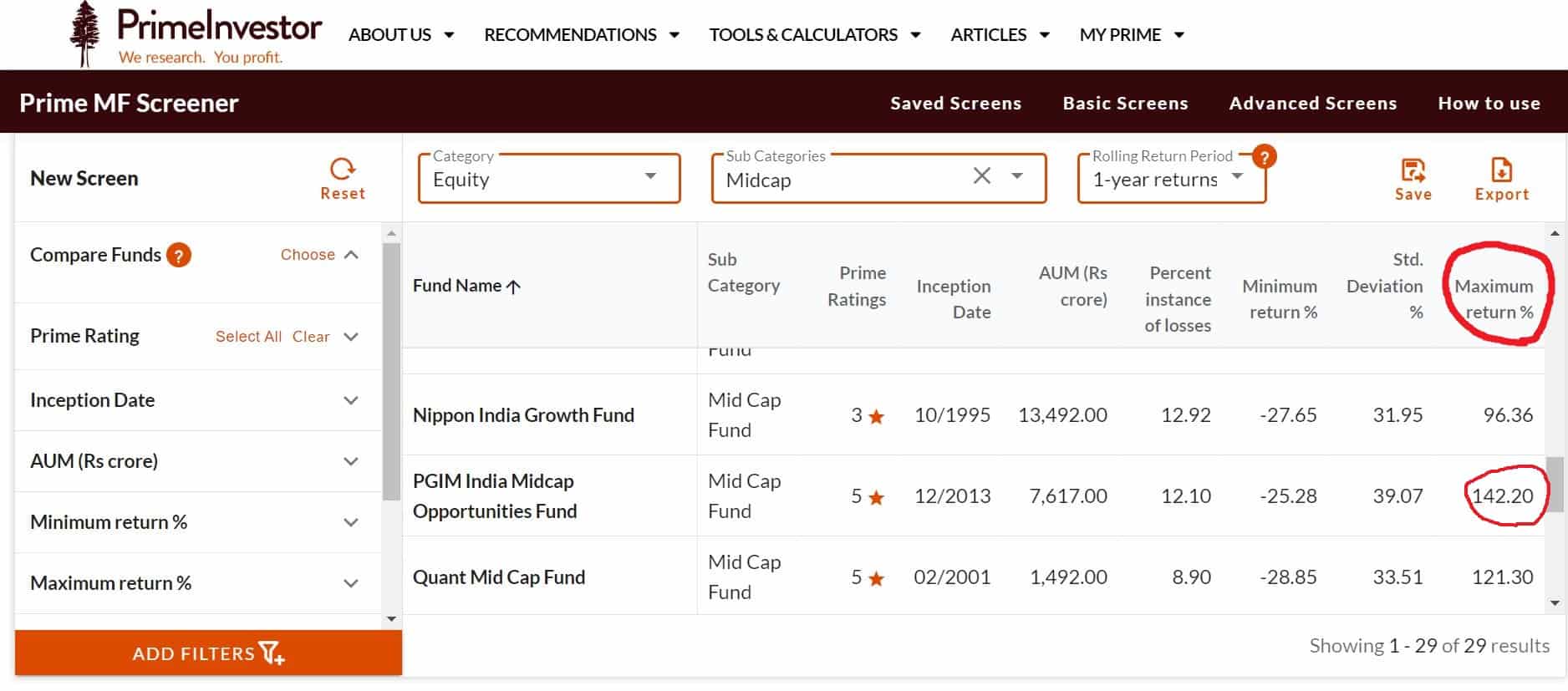Click the star in Quant Mid Cap row
1568x691 pixels.
tap(876, 578)
